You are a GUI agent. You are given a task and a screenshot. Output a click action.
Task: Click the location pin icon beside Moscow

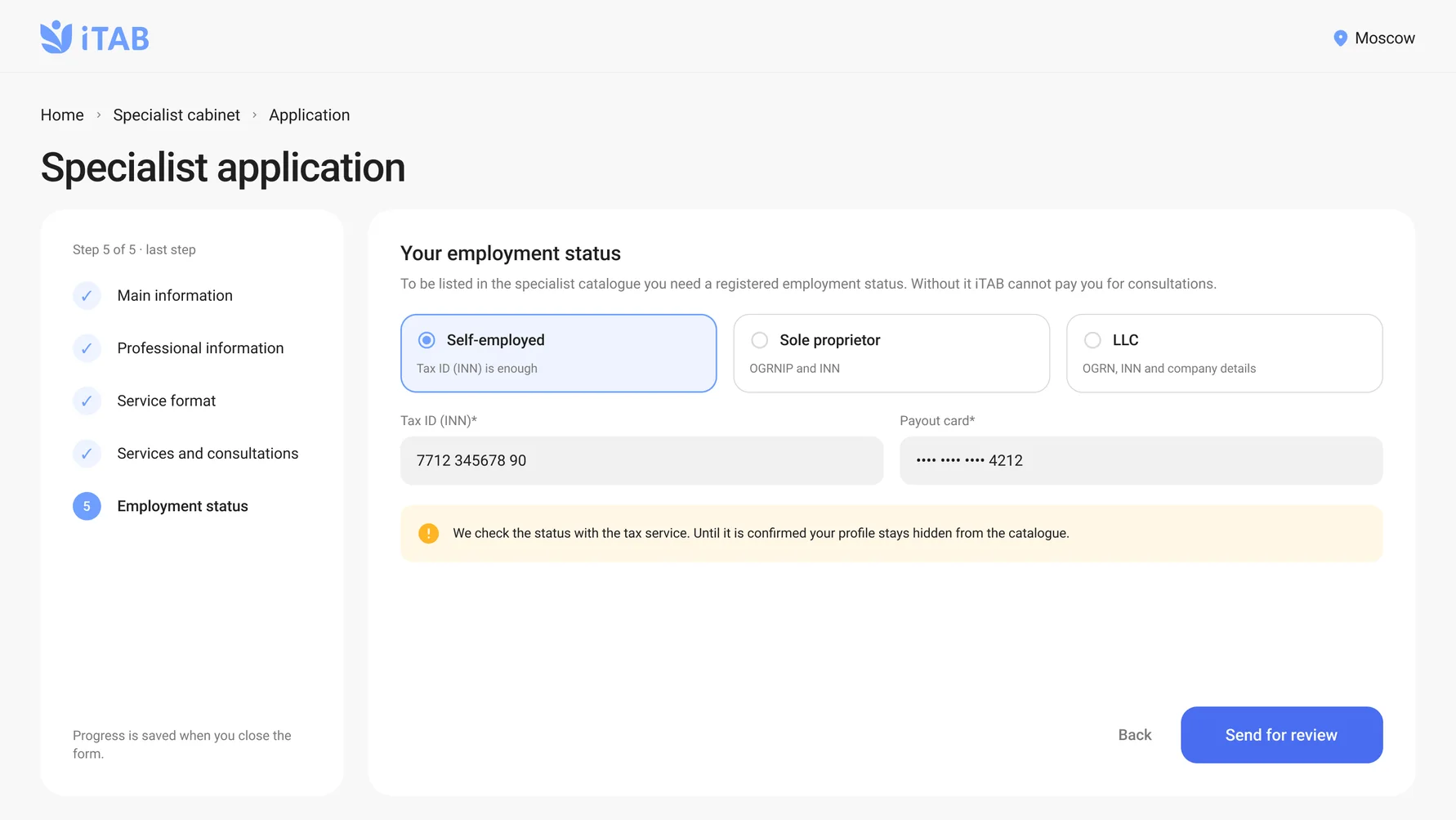tap(1340, 38)
